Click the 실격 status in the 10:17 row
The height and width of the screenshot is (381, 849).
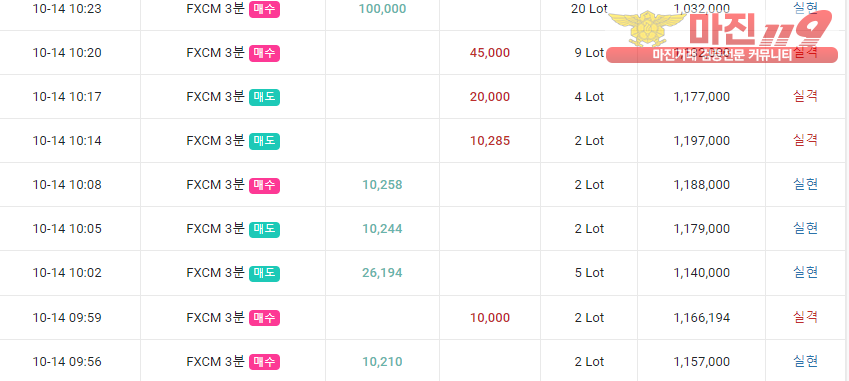[805, 96]
